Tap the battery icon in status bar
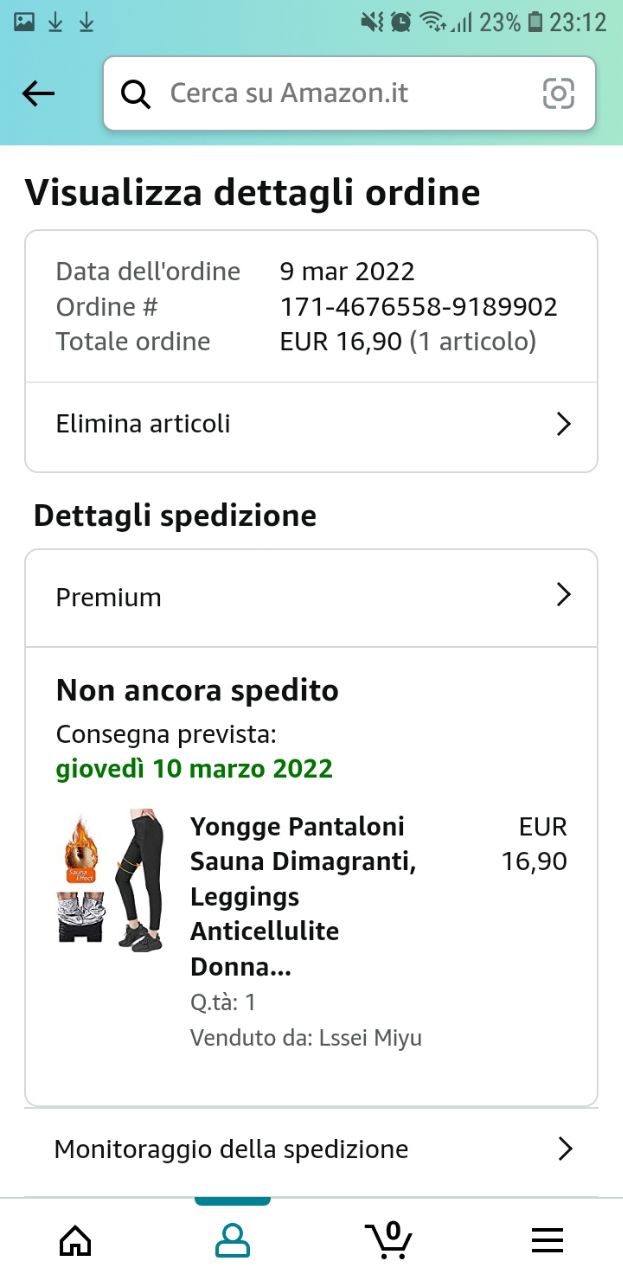This screenshot has height=1280, width=623. 536,22
